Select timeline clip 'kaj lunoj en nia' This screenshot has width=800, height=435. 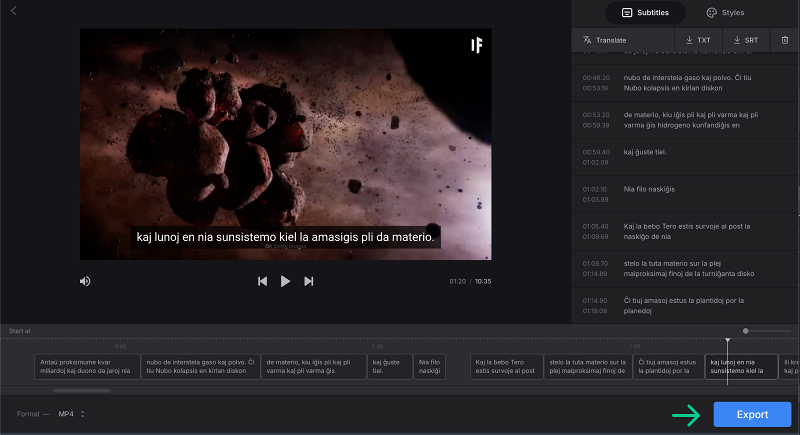(741, 367)
